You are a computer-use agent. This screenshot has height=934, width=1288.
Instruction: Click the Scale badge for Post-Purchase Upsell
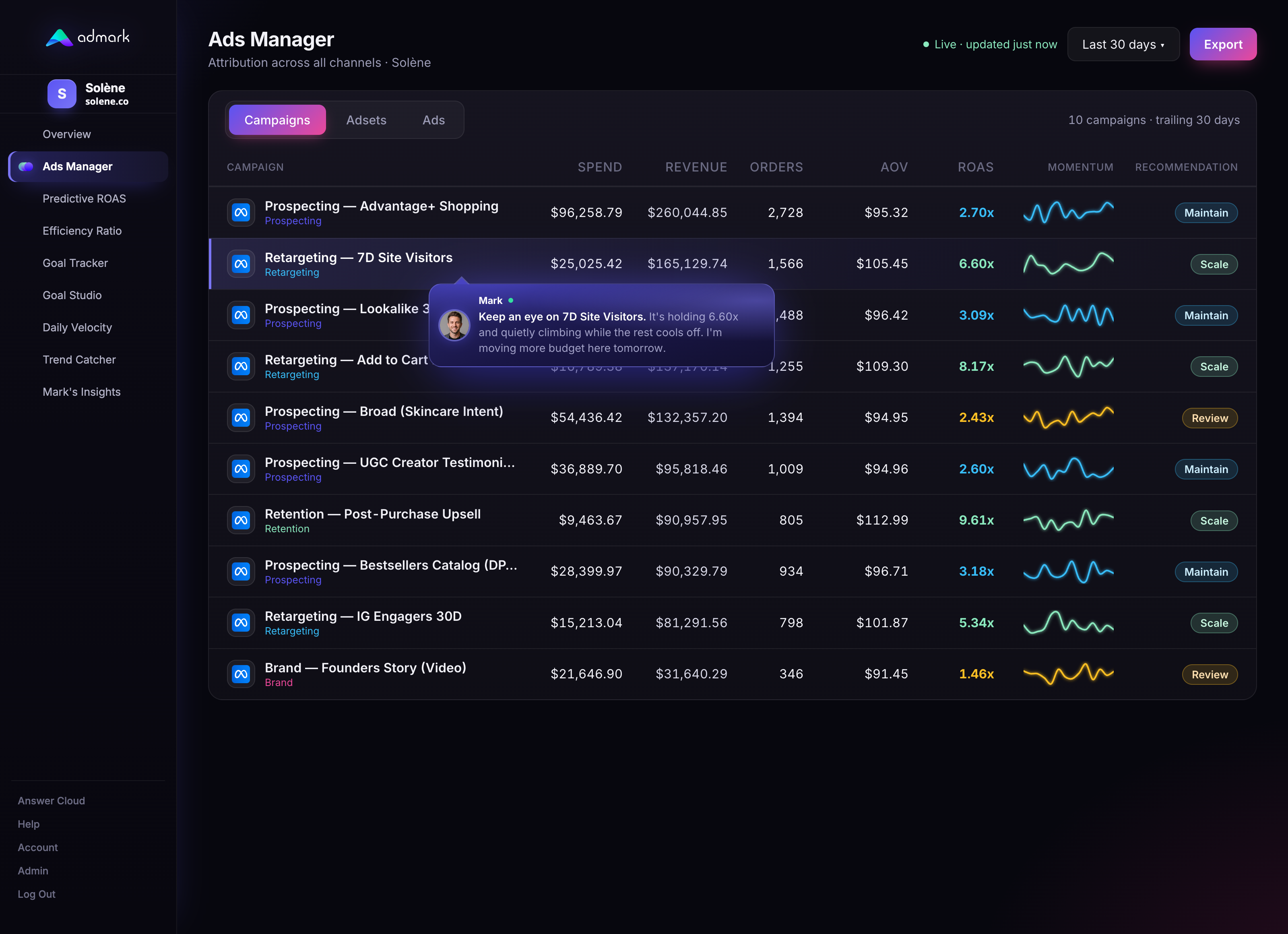pyautogui.click(x=1214, y=521)
